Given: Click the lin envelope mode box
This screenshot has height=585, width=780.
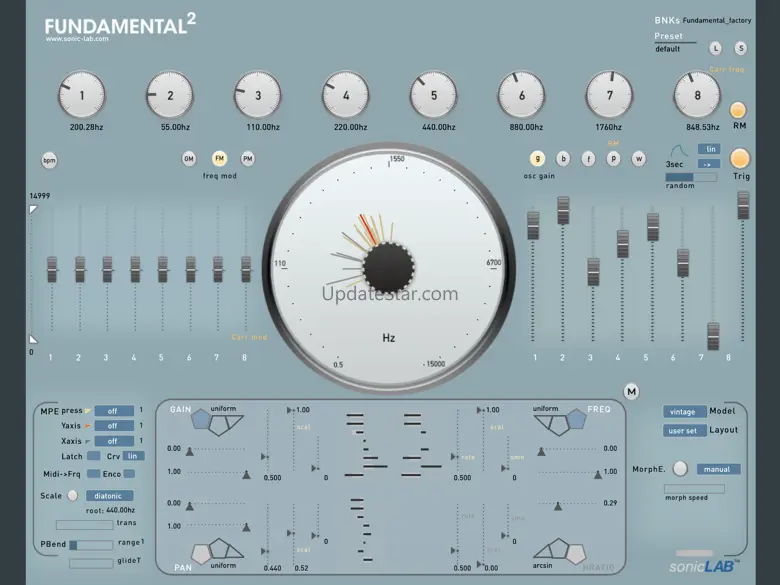Looking at the screenshot, I should point(710,149).
